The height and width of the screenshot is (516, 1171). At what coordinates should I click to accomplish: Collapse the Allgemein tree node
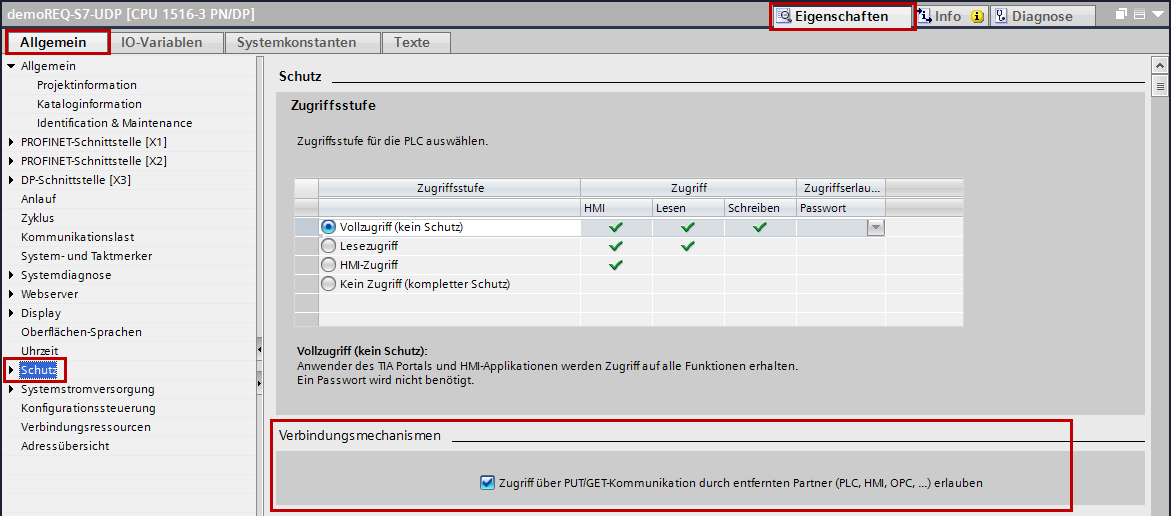click(11, 66)
